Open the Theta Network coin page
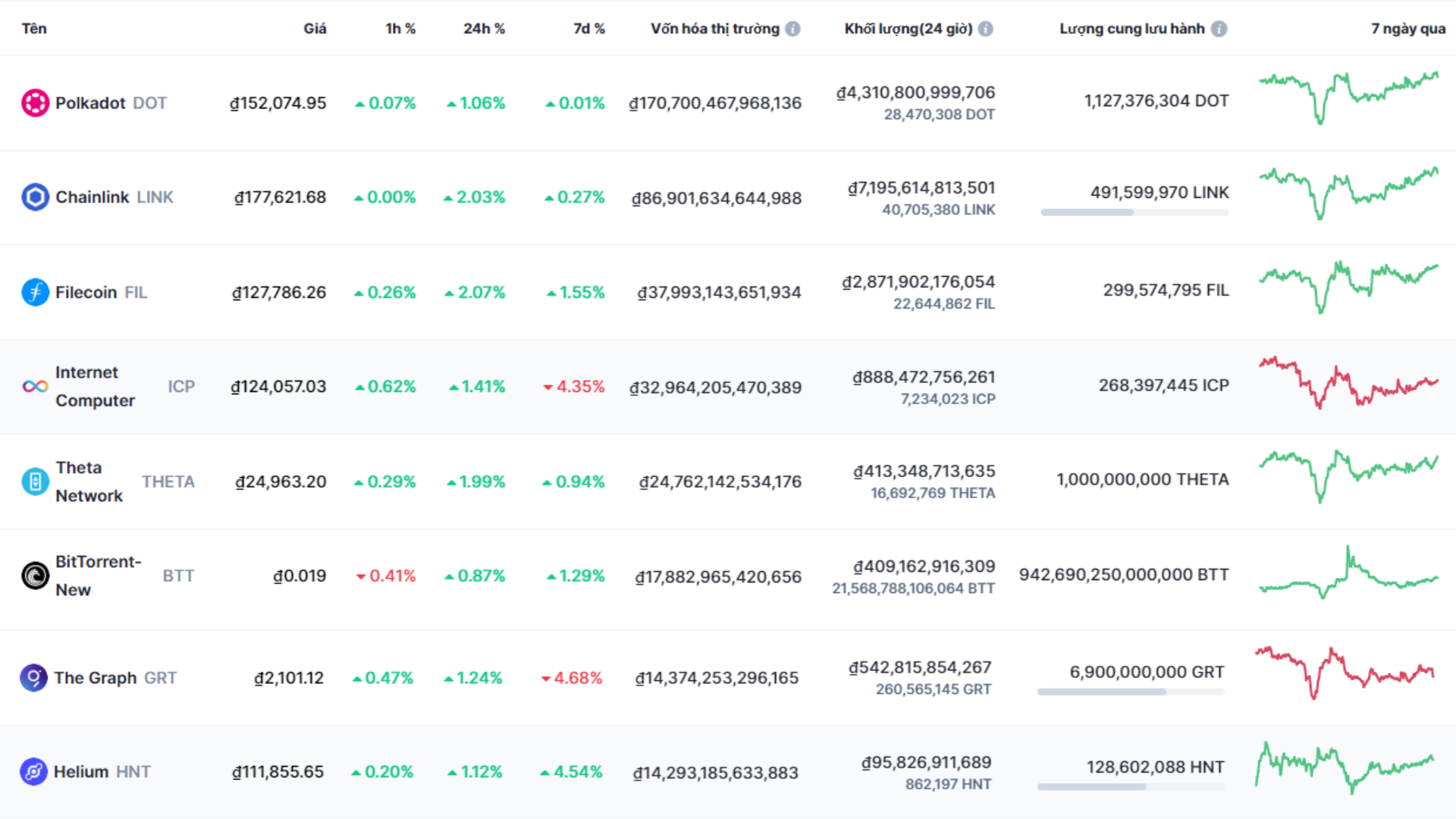The width and height of the screenshot is (1456, 819). tap(124, 482)
